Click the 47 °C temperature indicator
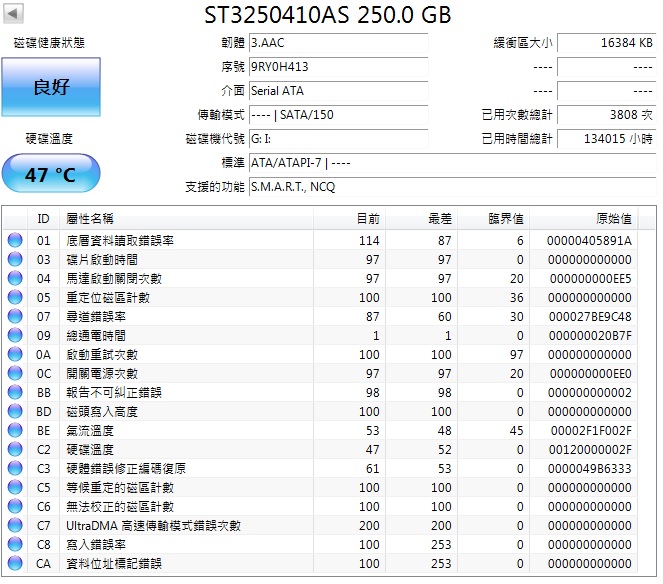Image resolution: width=663 pixels, height=584 pixels. 51,174
